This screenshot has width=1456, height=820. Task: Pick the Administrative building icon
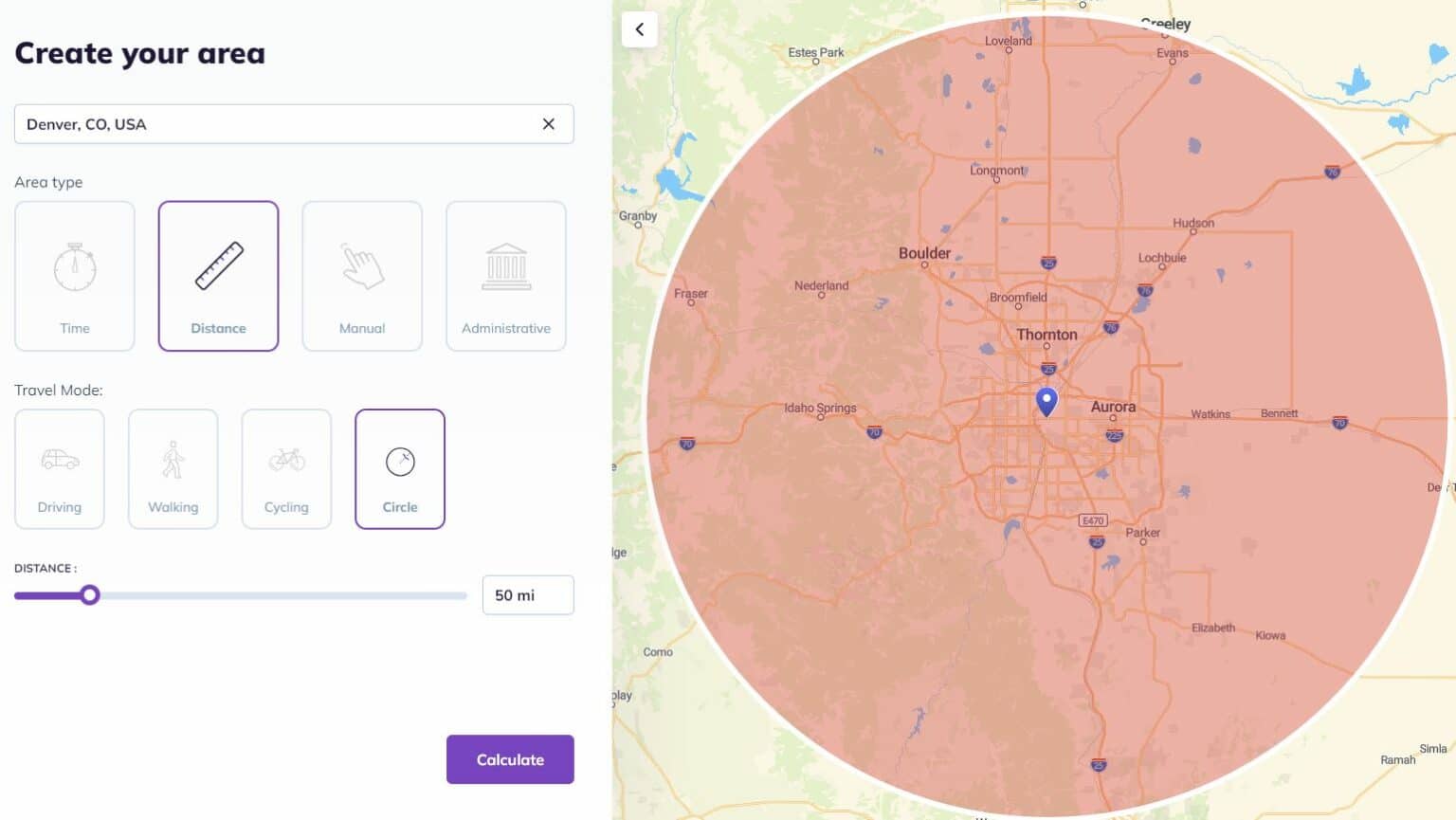[x=505, y=266]
